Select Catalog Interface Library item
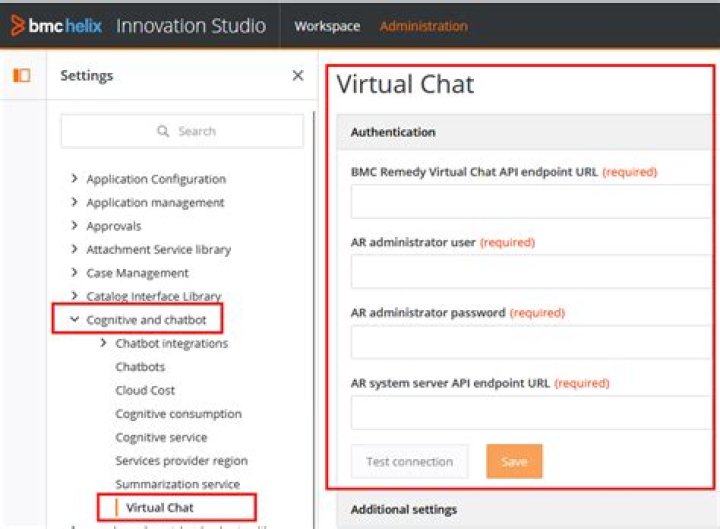 click(154, 296)
